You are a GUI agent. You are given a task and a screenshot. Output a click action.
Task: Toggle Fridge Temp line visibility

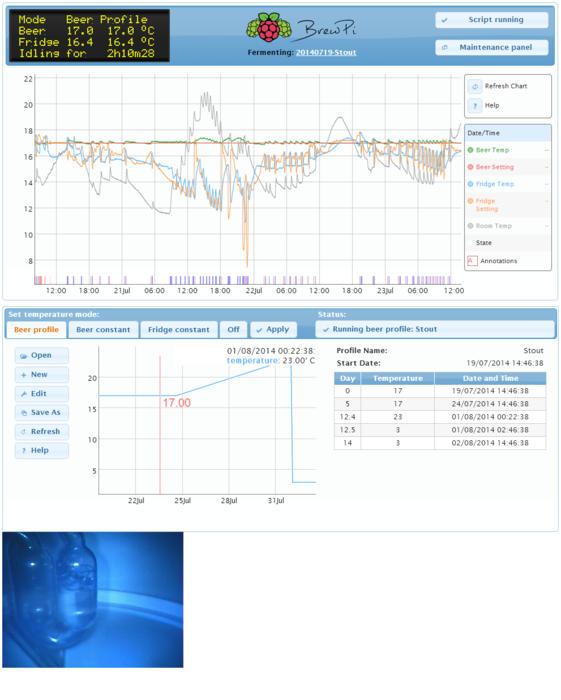click(507, 184)
